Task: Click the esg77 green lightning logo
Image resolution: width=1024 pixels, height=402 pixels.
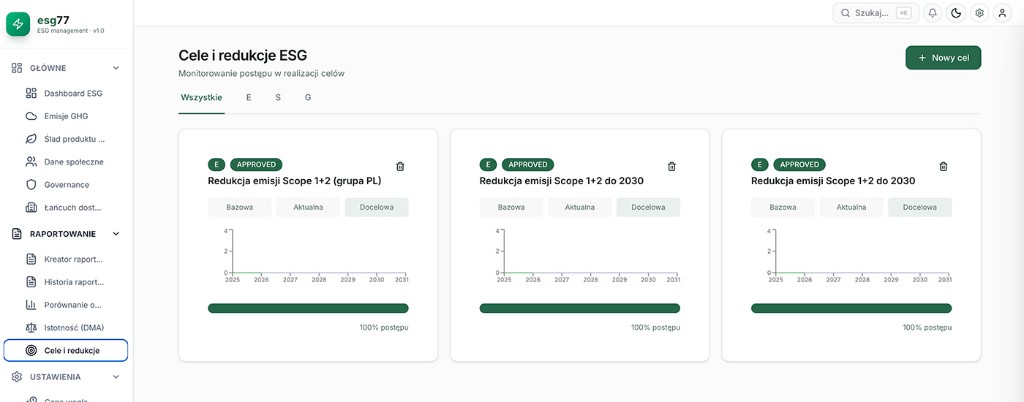Action: [x=18, y=24]
